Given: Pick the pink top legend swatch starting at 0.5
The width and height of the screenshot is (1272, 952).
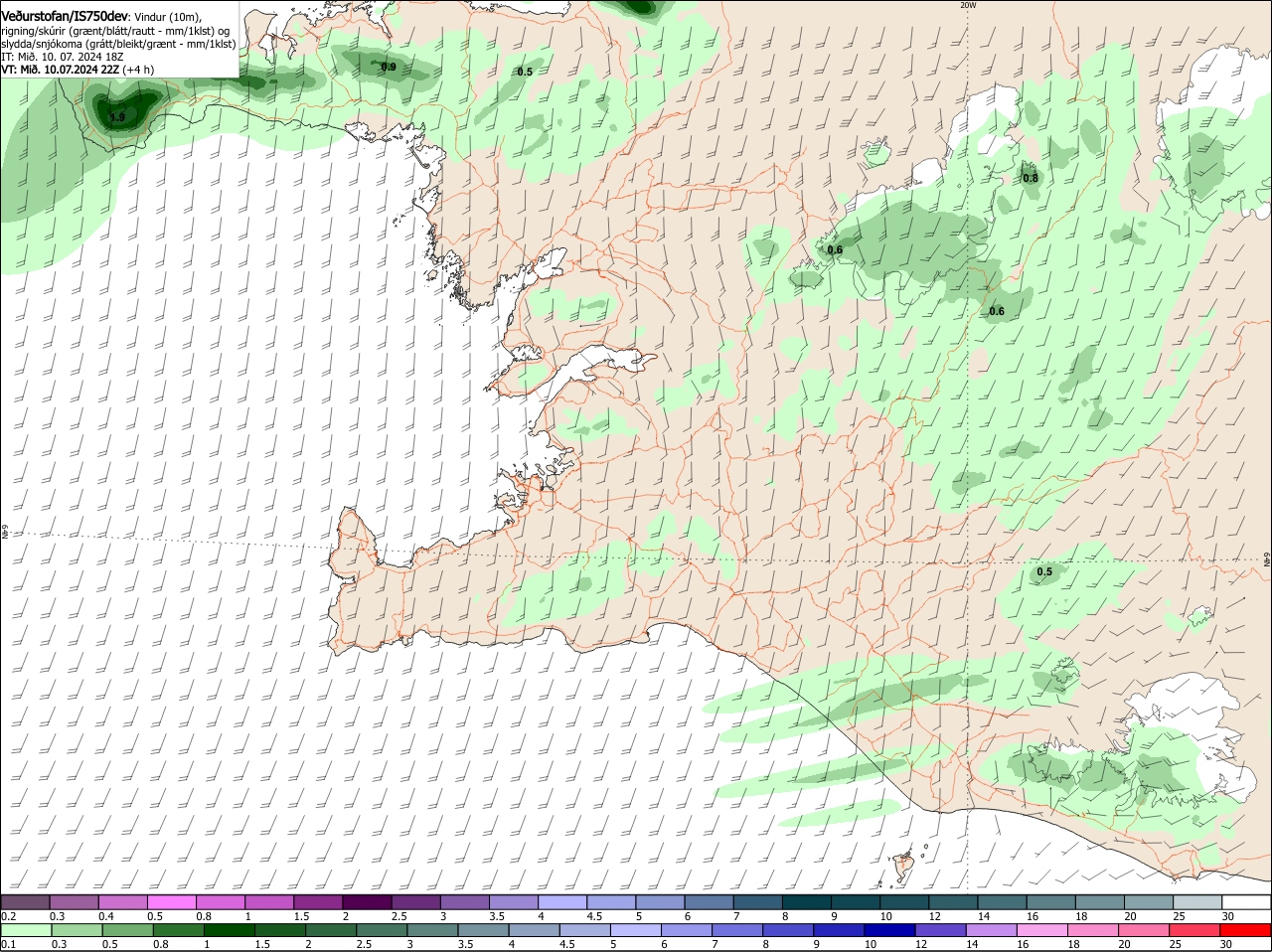Looking at the screenshot, I should coord(171,901).
